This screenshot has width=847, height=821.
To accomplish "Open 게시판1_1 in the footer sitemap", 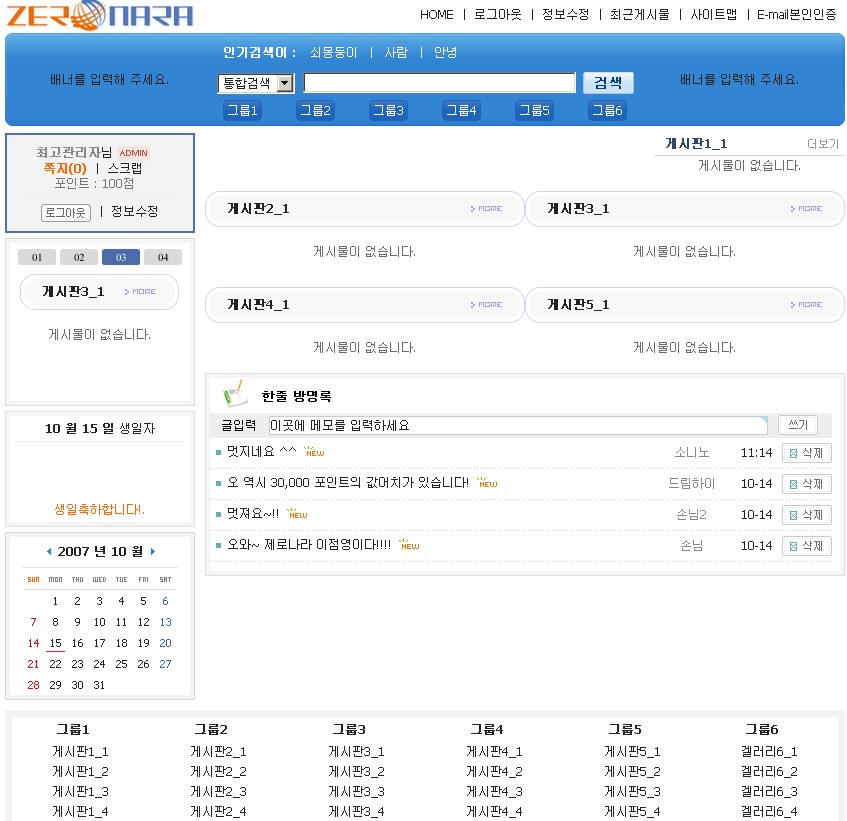I will [x=80, y=752].
